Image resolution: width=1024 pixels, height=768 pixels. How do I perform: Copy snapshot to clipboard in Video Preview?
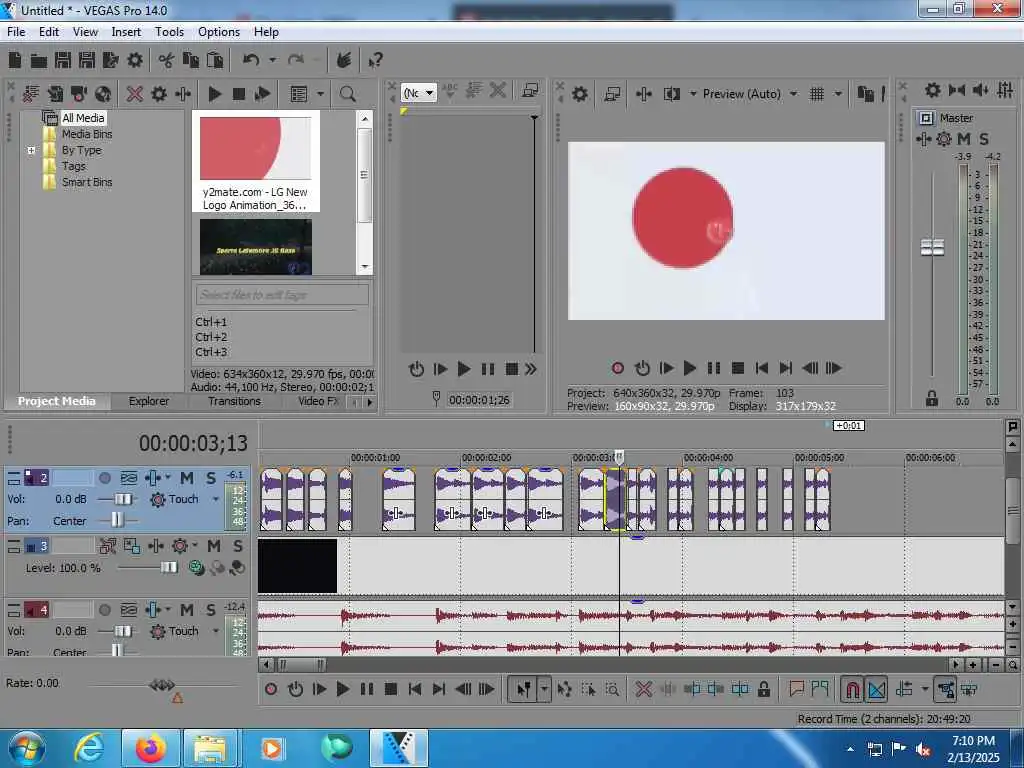point(865,94)
